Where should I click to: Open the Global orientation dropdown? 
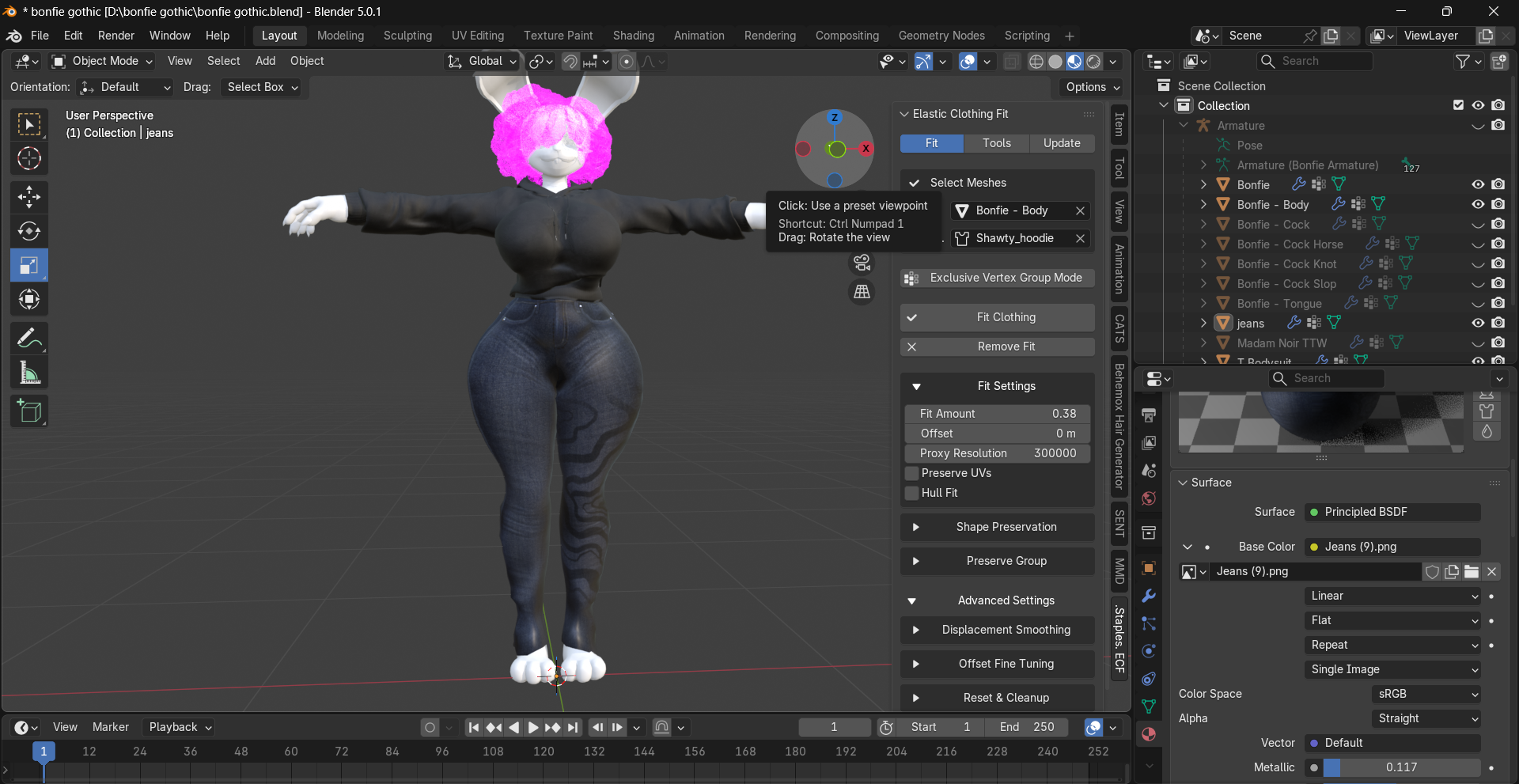[x=482, y=61]
